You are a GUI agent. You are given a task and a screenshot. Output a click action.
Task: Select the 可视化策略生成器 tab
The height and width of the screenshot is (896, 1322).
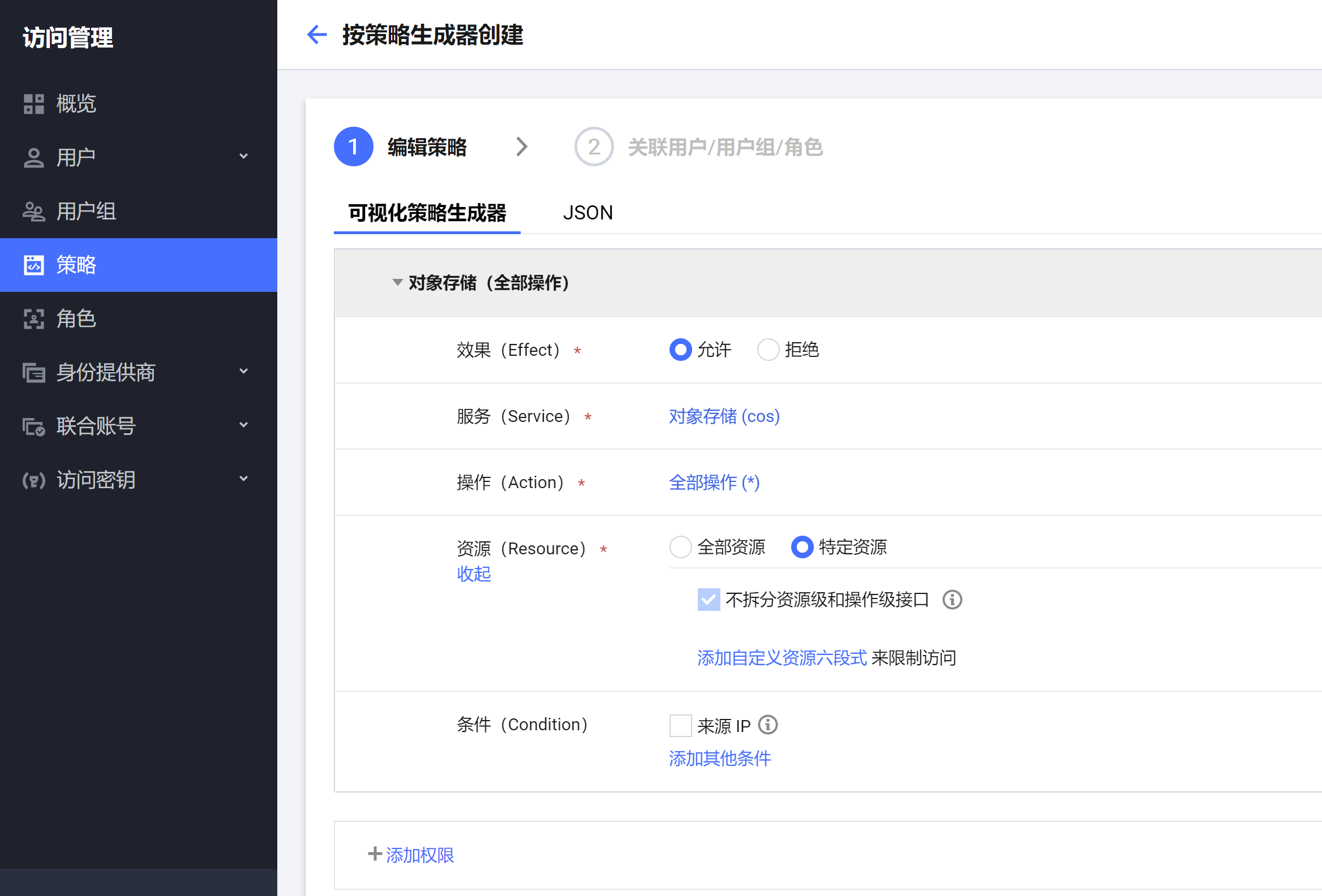tap(427, 213)
